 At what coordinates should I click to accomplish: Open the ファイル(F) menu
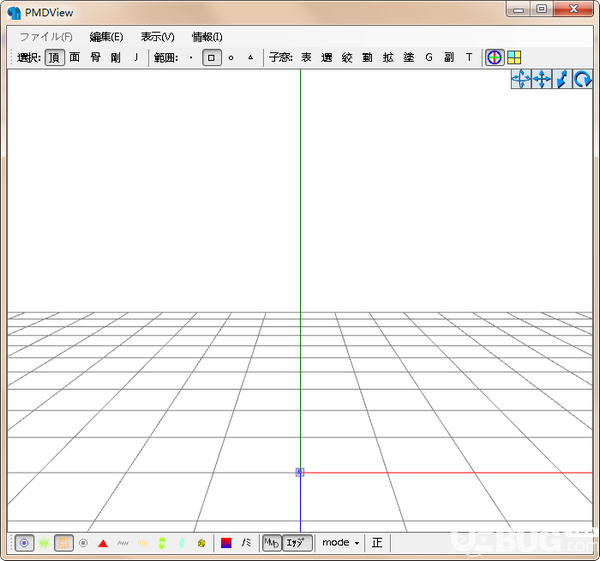tap(46, 37)
